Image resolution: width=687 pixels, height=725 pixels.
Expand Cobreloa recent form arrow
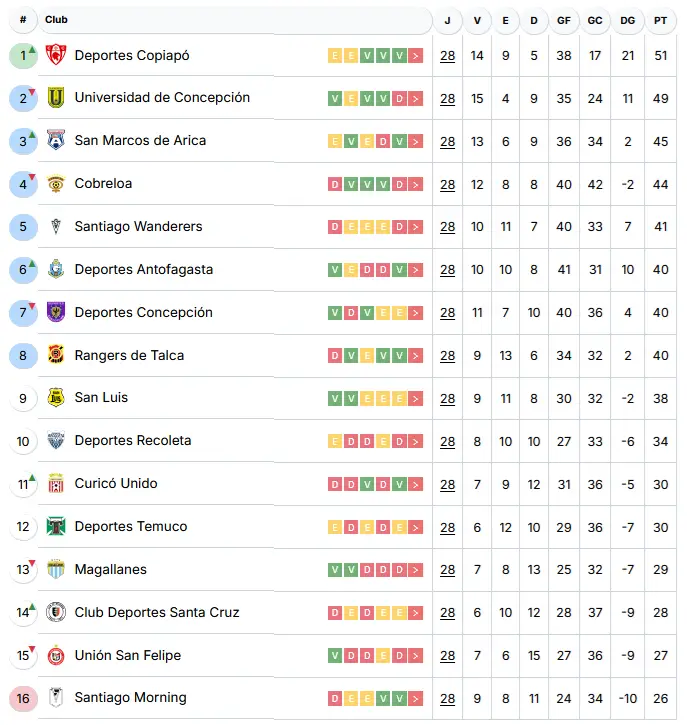coord(415,184)
